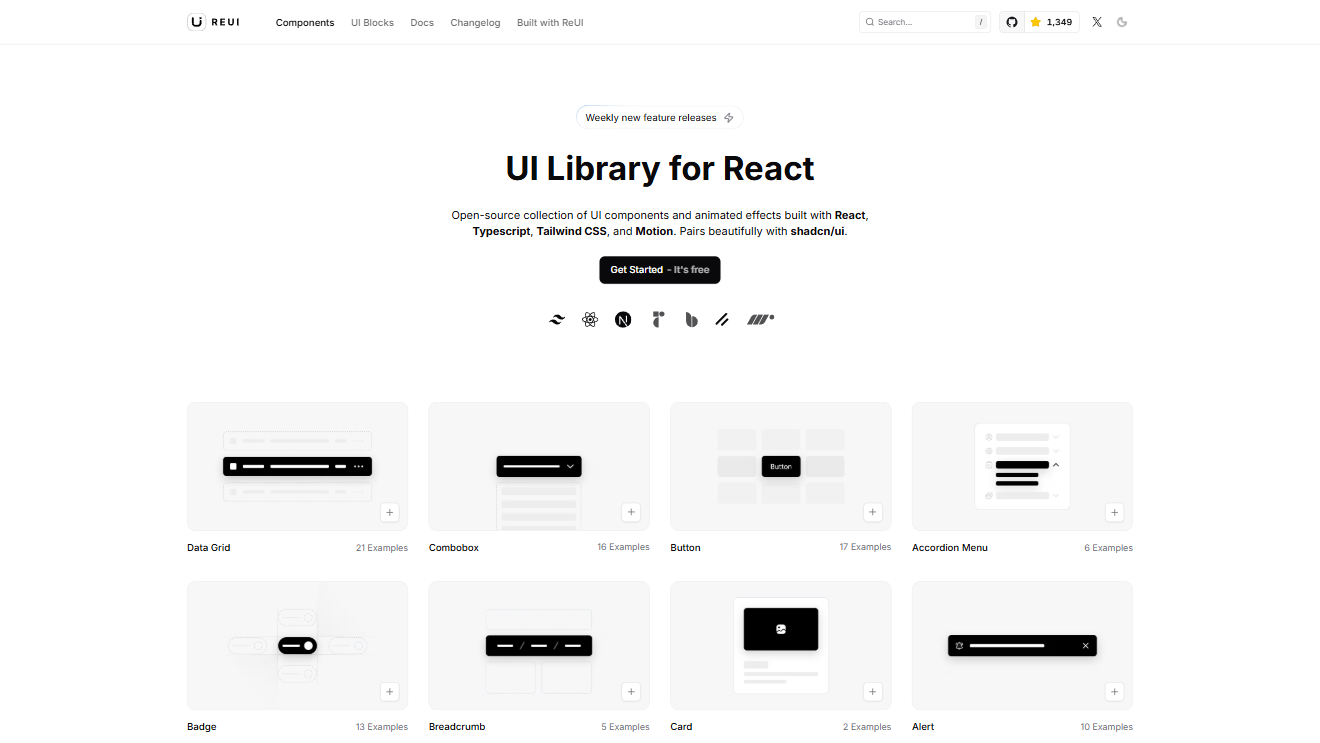The height and width of the screenshot is (743, 1320).
Task: Click the Badge title link
Action: 201,727
